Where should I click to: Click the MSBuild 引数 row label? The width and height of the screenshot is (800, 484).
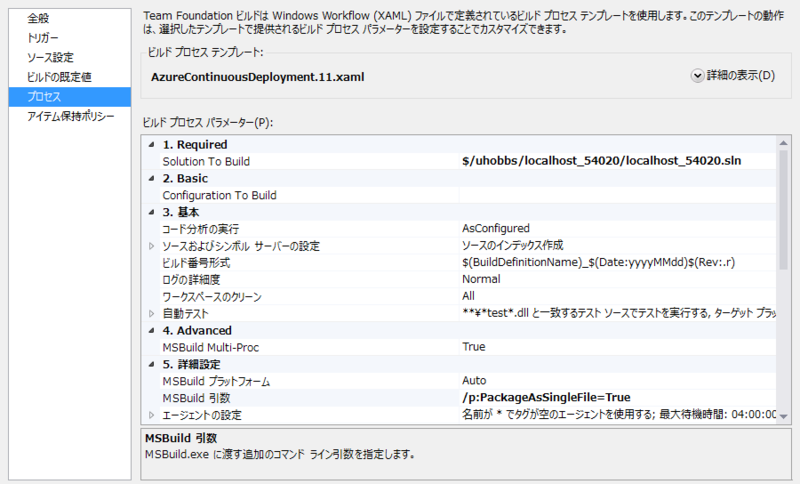[196, 398]
